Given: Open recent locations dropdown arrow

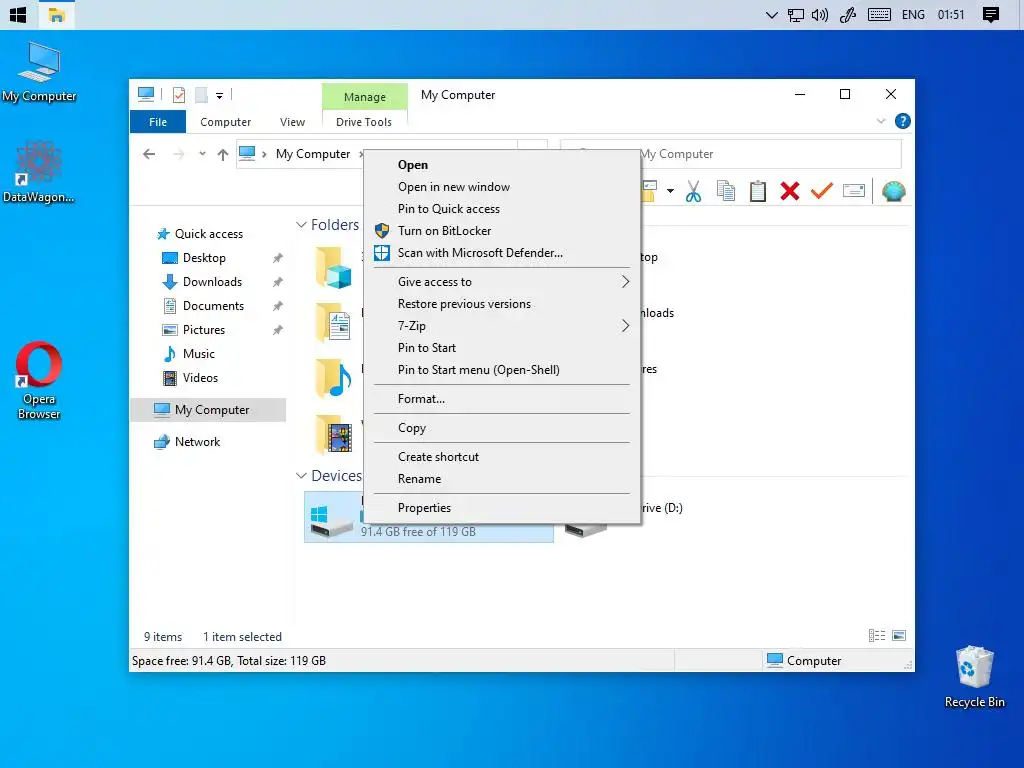Looking at the screenshot, I should click(x=202, y=154).
